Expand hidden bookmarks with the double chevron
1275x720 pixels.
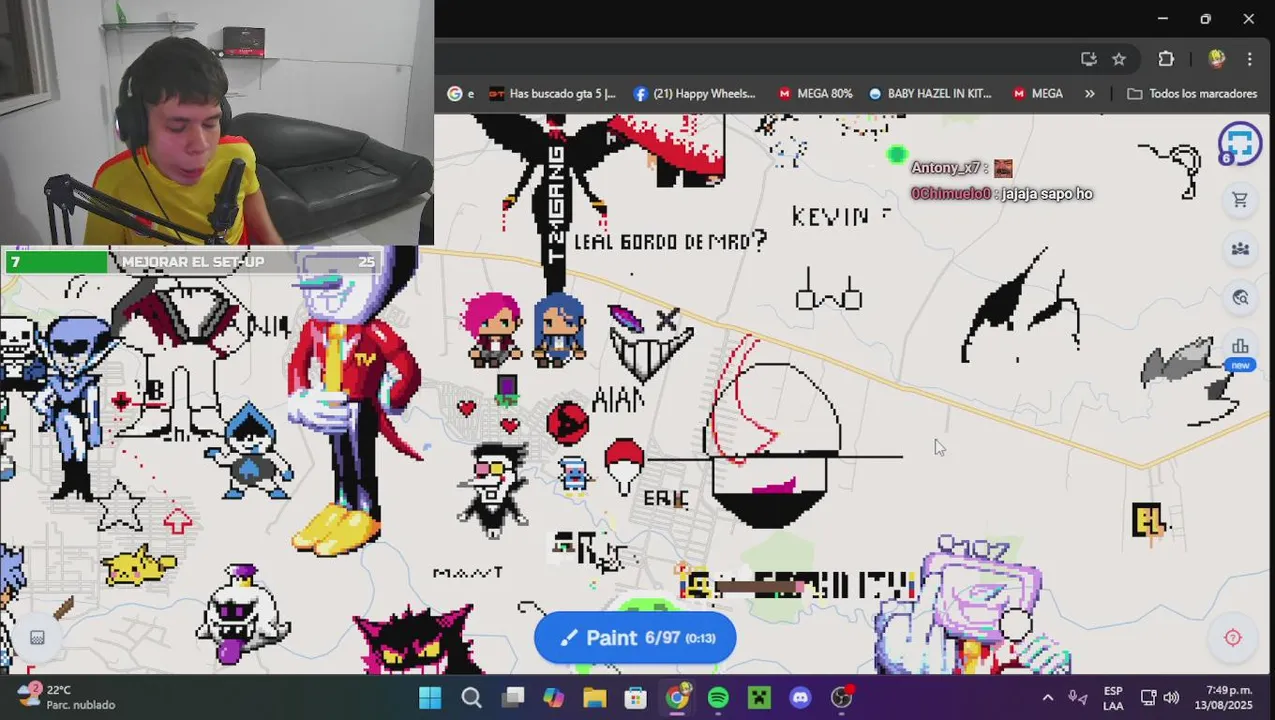[x=1089, y=93]
